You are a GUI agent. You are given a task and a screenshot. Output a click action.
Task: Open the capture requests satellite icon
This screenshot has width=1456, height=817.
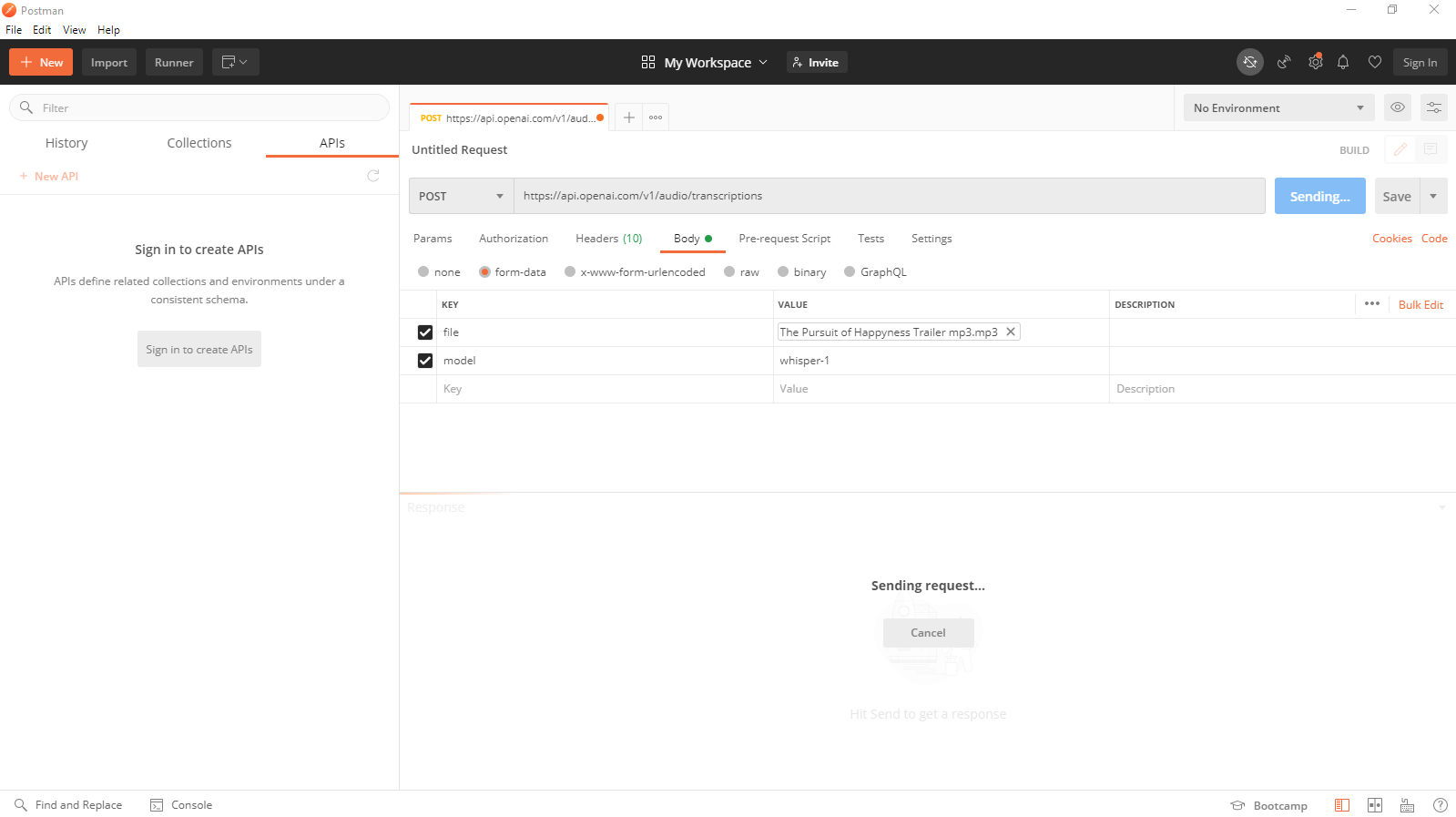1284,62
